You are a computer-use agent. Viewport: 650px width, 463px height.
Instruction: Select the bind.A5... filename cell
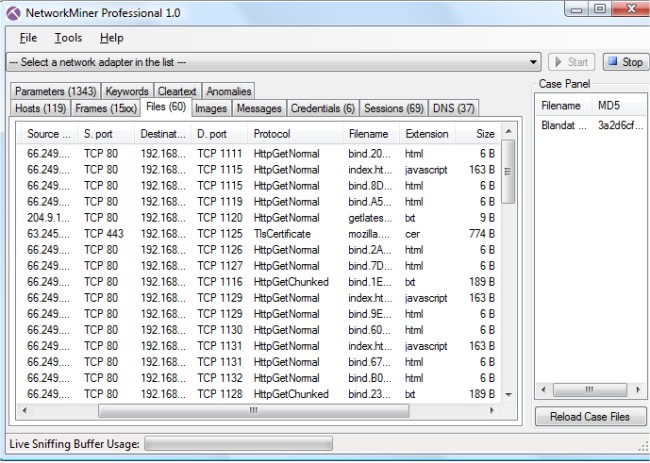coord(369,202)
